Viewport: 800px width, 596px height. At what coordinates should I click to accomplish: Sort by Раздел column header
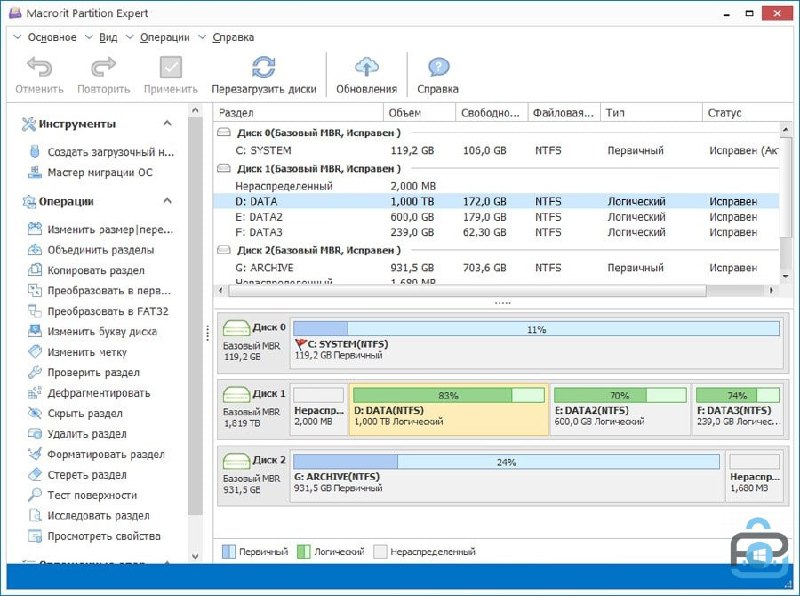[298, 112]
